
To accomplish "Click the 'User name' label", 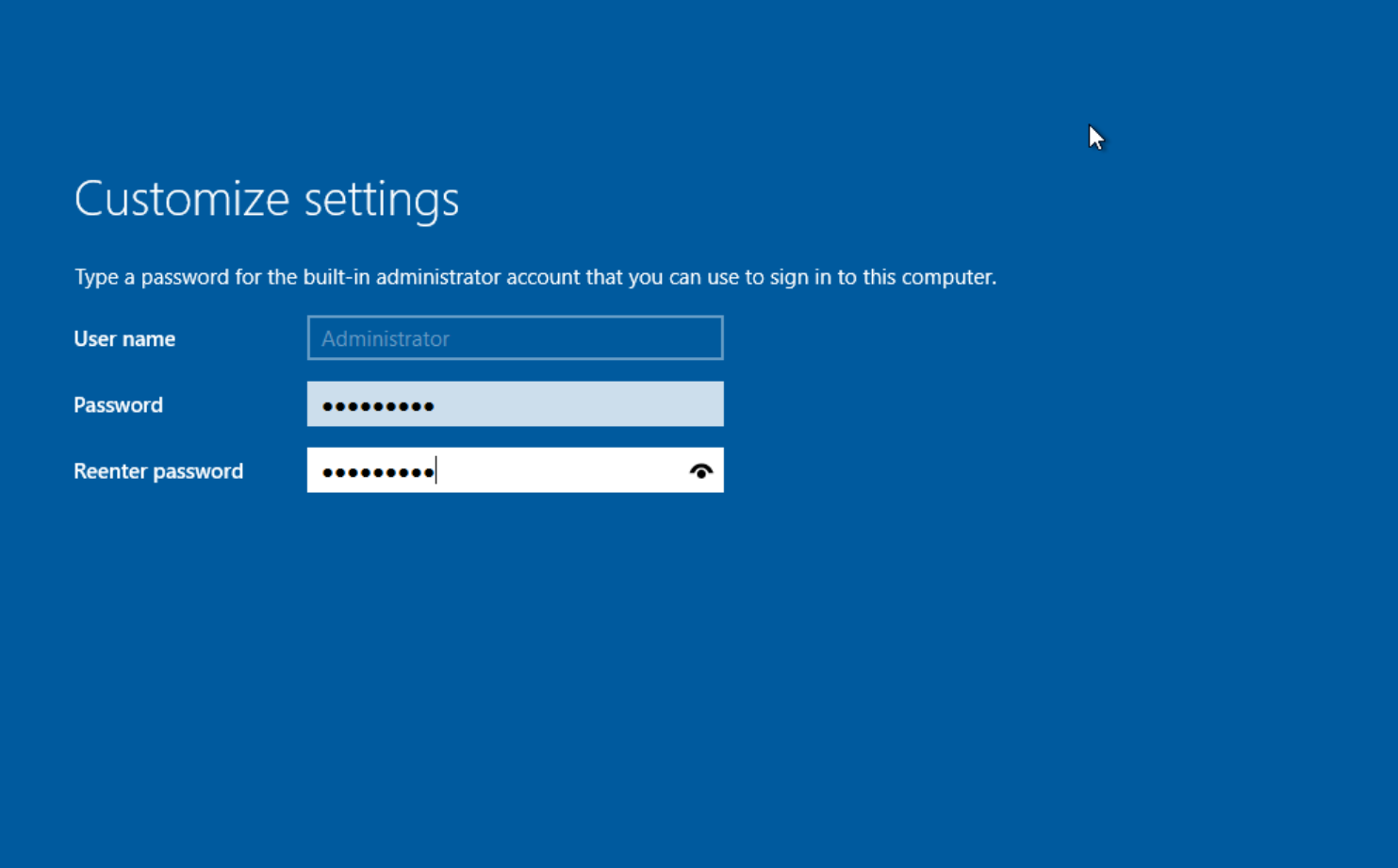I will [x=124, y=339].
